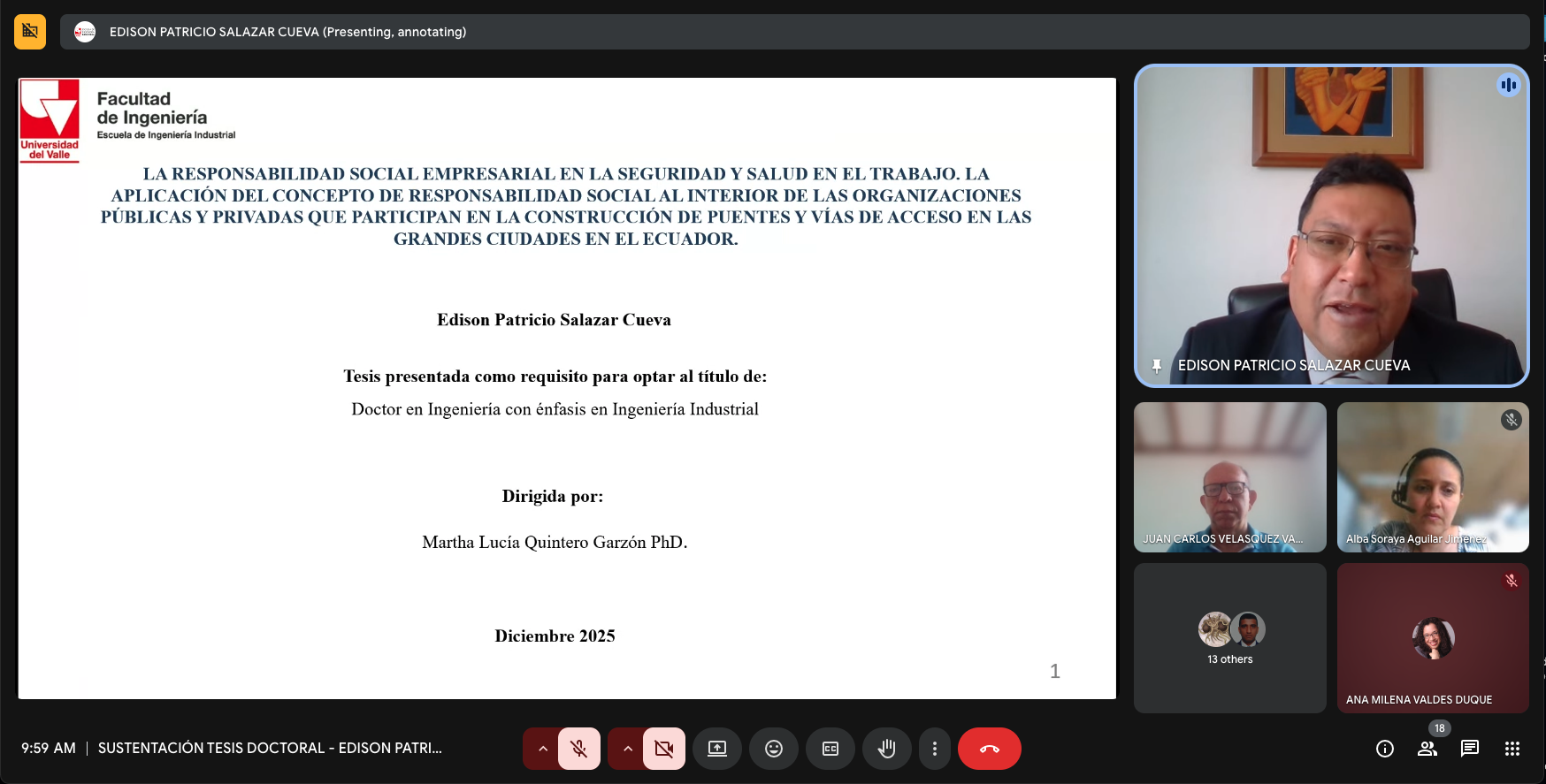This screenshot has width=1546, height=784.
Task: Leave the call with red hang-up button
Action: pyautogui.click(x=989, y=749)
